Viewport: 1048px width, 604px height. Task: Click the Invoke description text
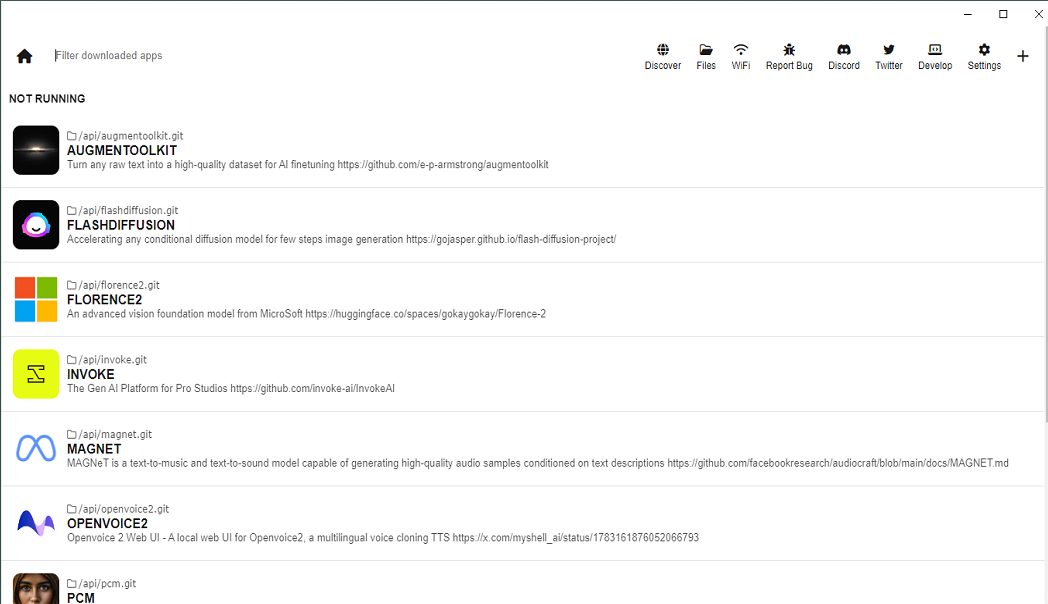(231, 388)
